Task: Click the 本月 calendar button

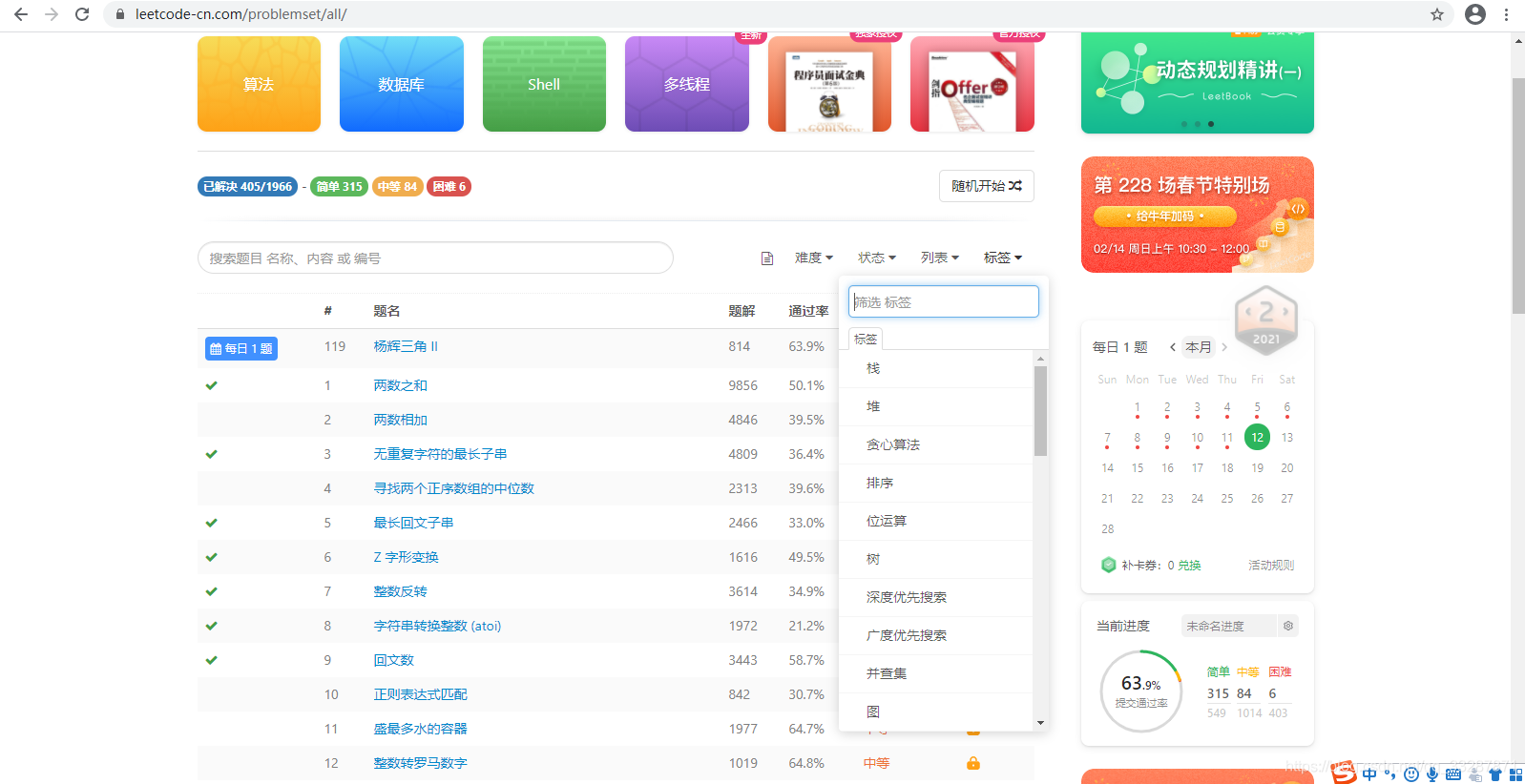Action: [1199, 347]
